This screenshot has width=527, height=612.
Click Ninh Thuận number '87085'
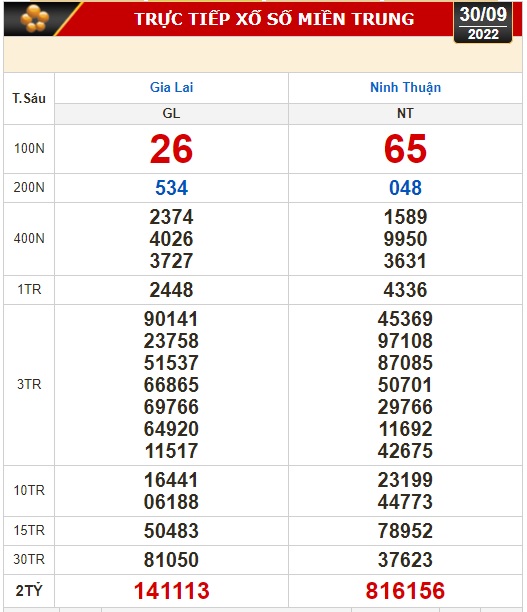405,363
